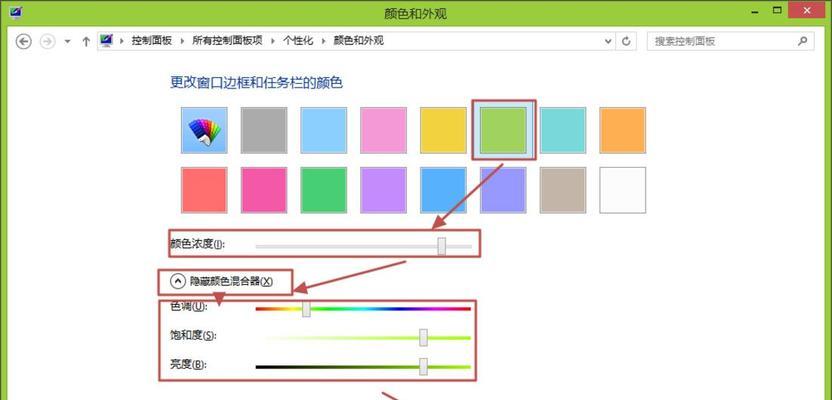
Task: Click the 饱和度 saturation slider handle
Action: pos(423,337)
